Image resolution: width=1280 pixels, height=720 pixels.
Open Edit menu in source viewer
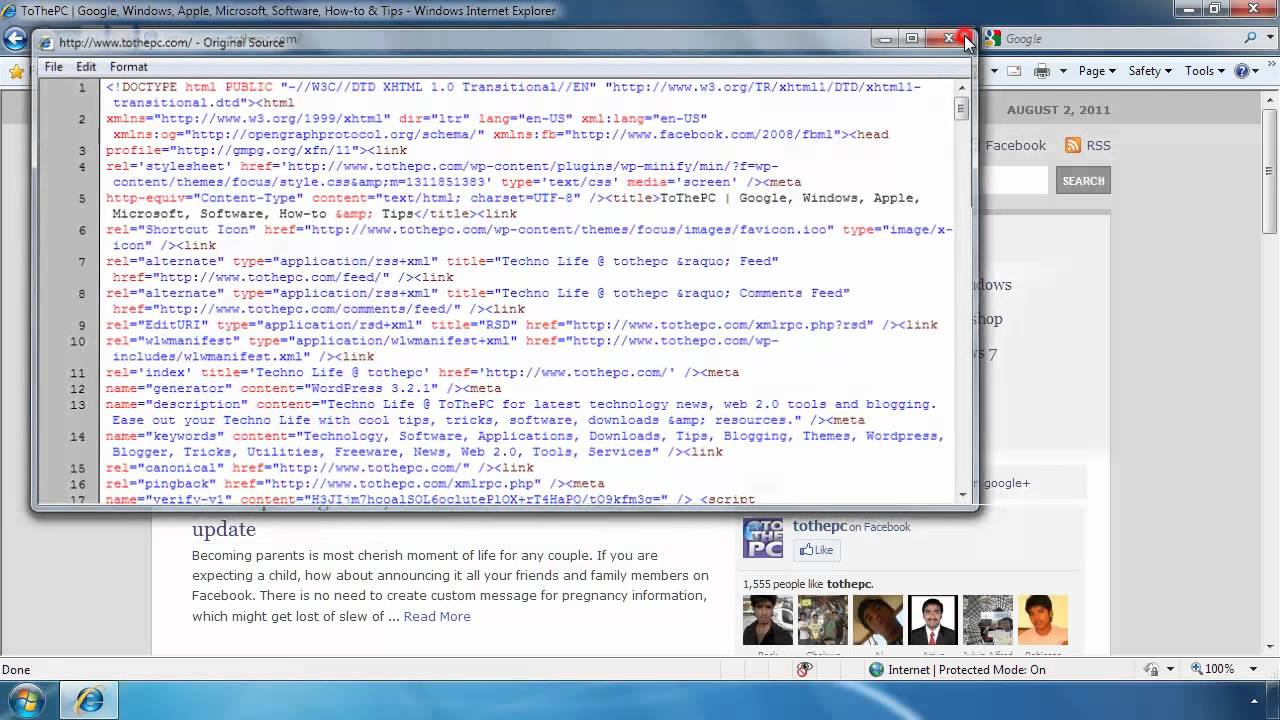click(86, 67)
